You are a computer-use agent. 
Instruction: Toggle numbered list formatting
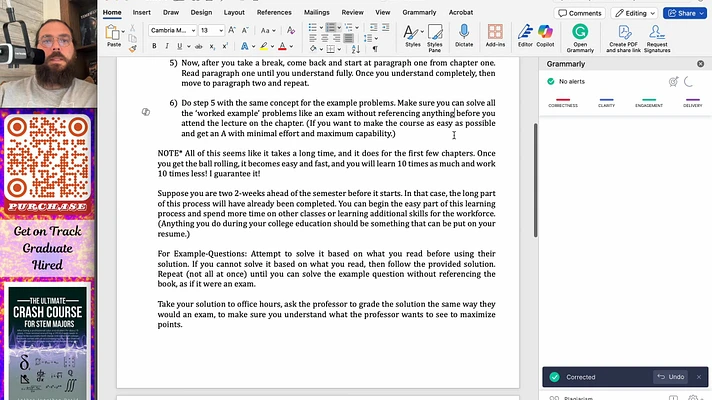pyautogui.click(x=331, y=28)
